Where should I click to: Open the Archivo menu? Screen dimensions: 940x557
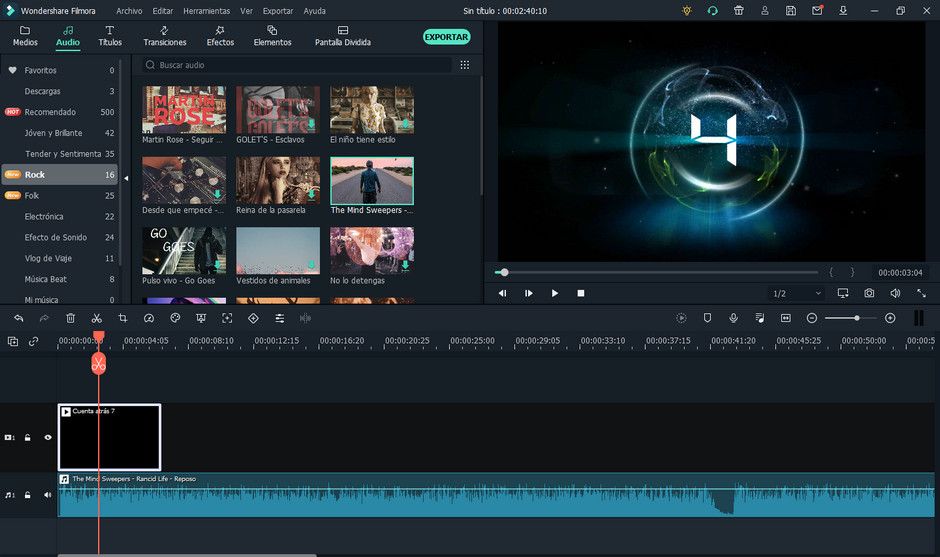click(x=129, y=11)
